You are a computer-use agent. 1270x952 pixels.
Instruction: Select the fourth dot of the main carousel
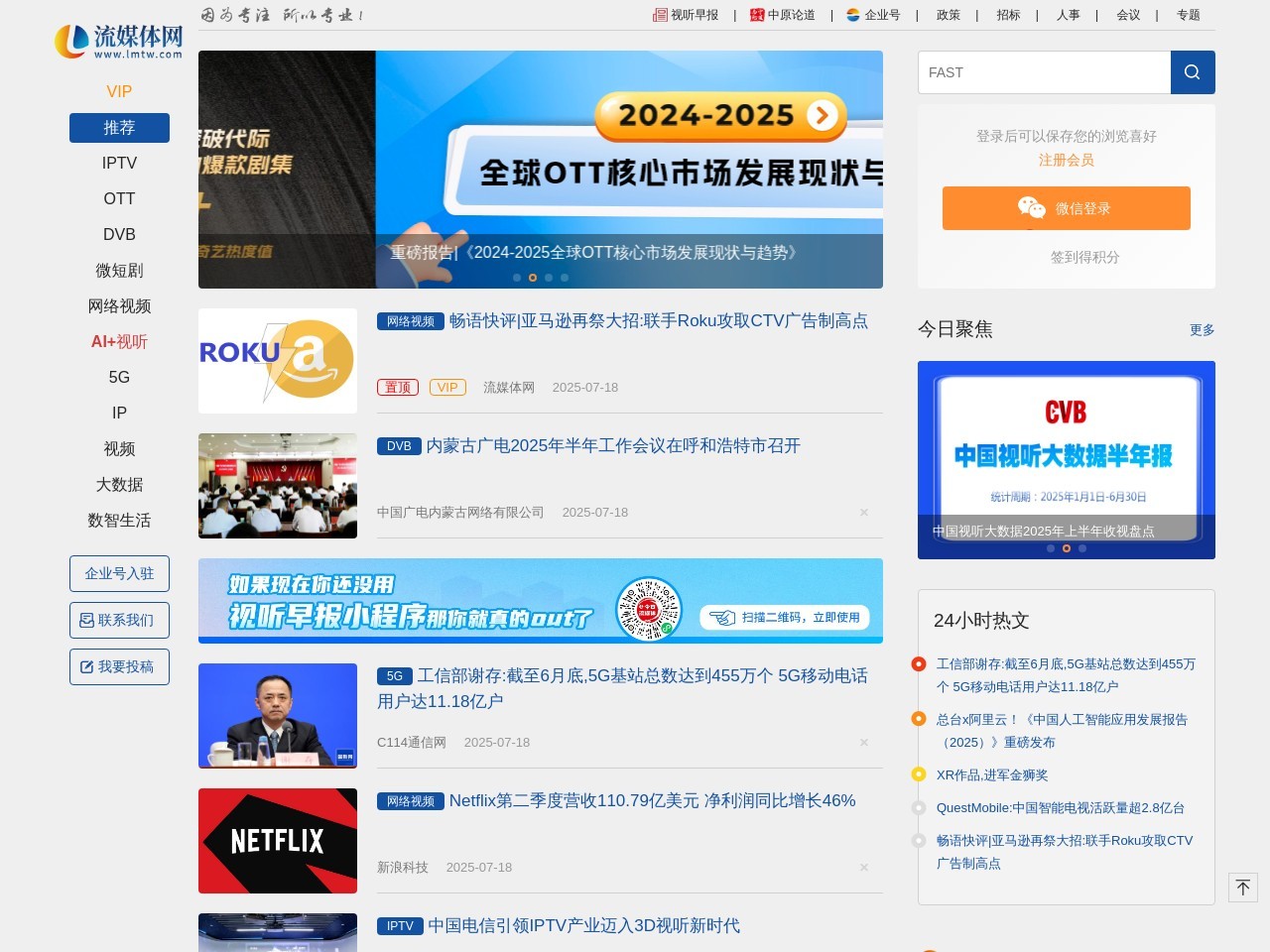(565, 278)
